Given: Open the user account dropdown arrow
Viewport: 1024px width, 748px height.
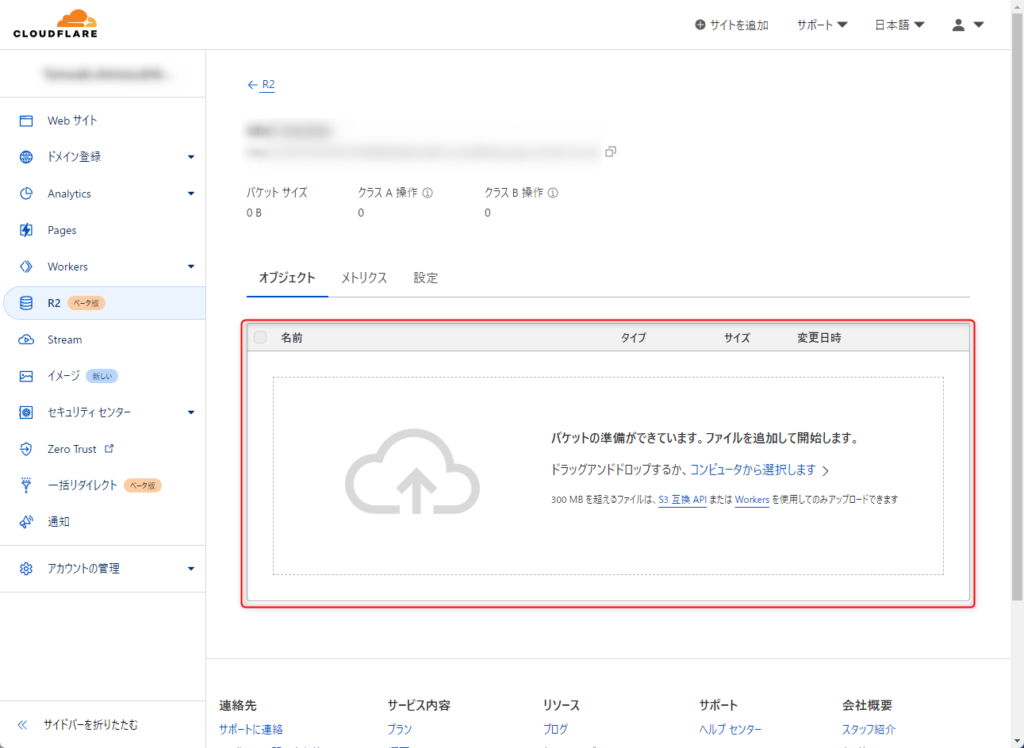Looking at the screenshot, I should 978,25.
